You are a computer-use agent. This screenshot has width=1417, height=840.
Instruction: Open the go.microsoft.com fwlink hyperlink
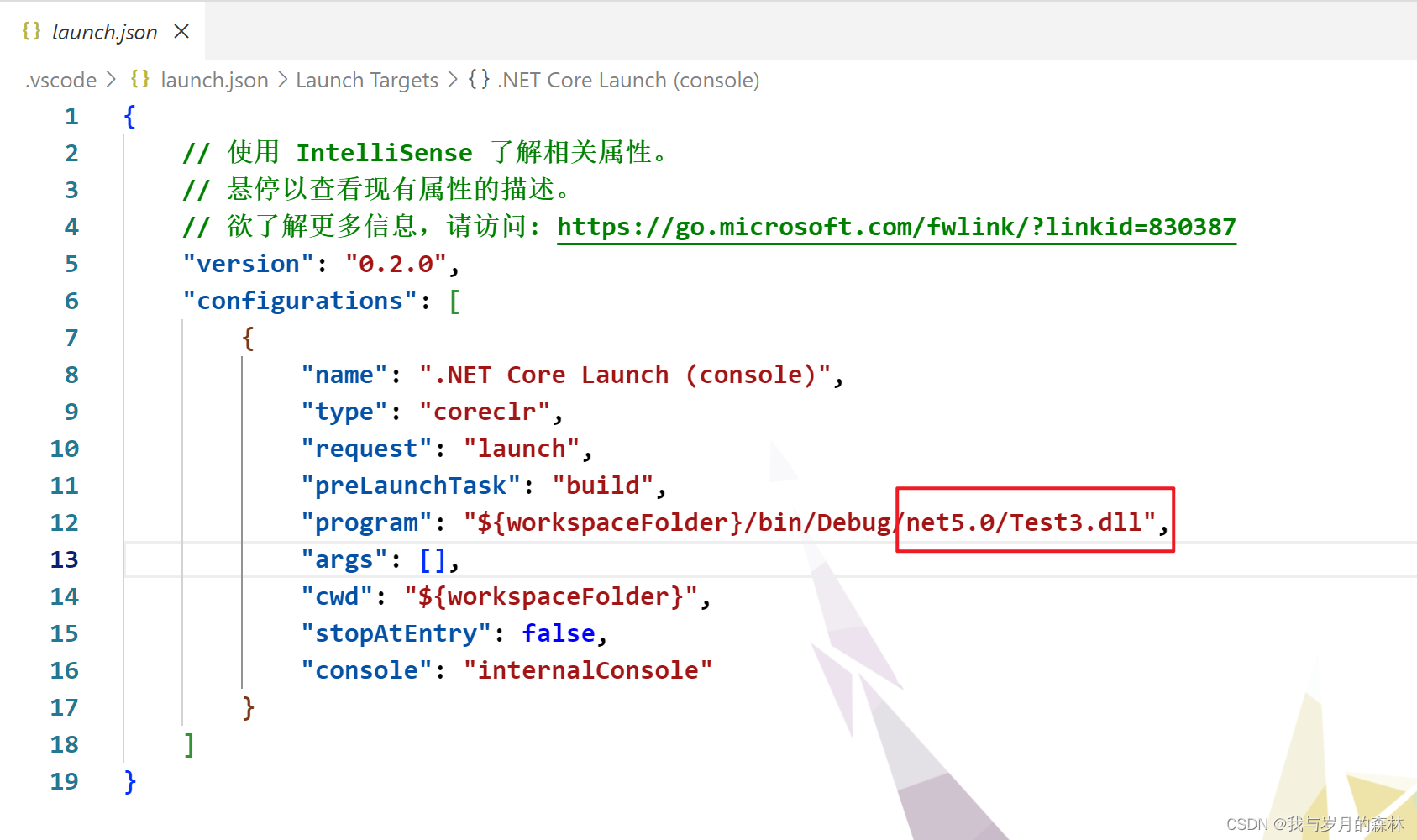[x=896, y=226]
